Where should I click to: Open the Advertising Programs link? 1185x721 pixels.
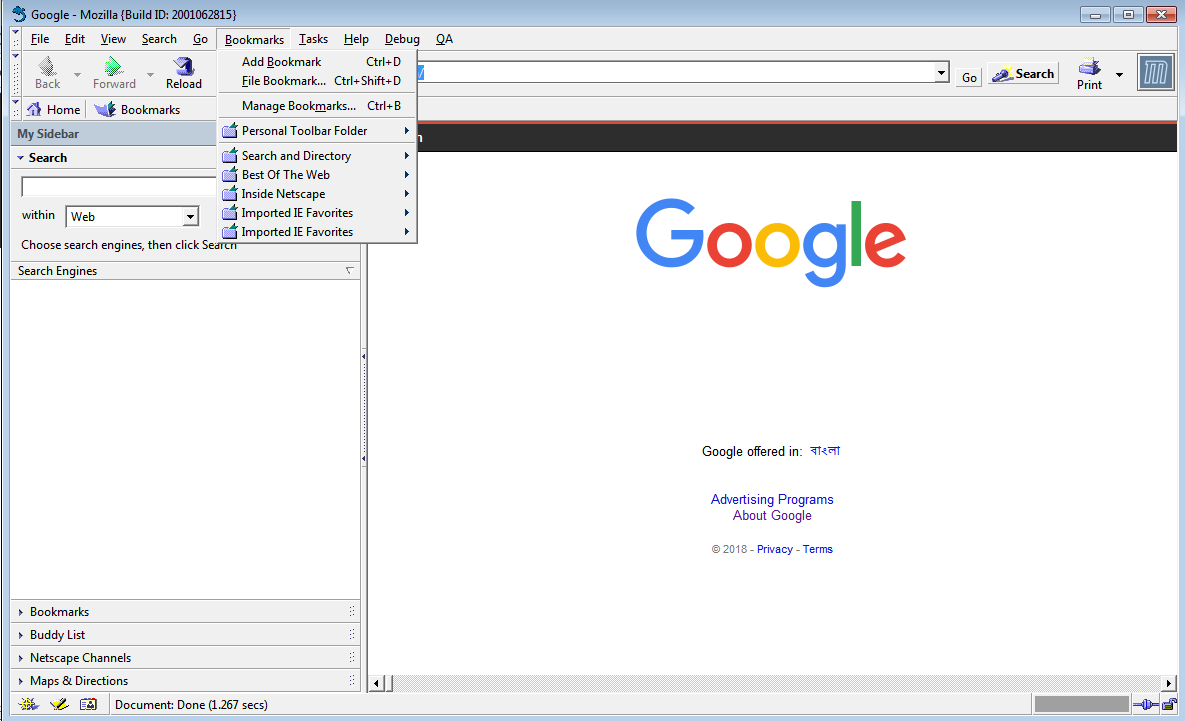[x=771, y=499]
